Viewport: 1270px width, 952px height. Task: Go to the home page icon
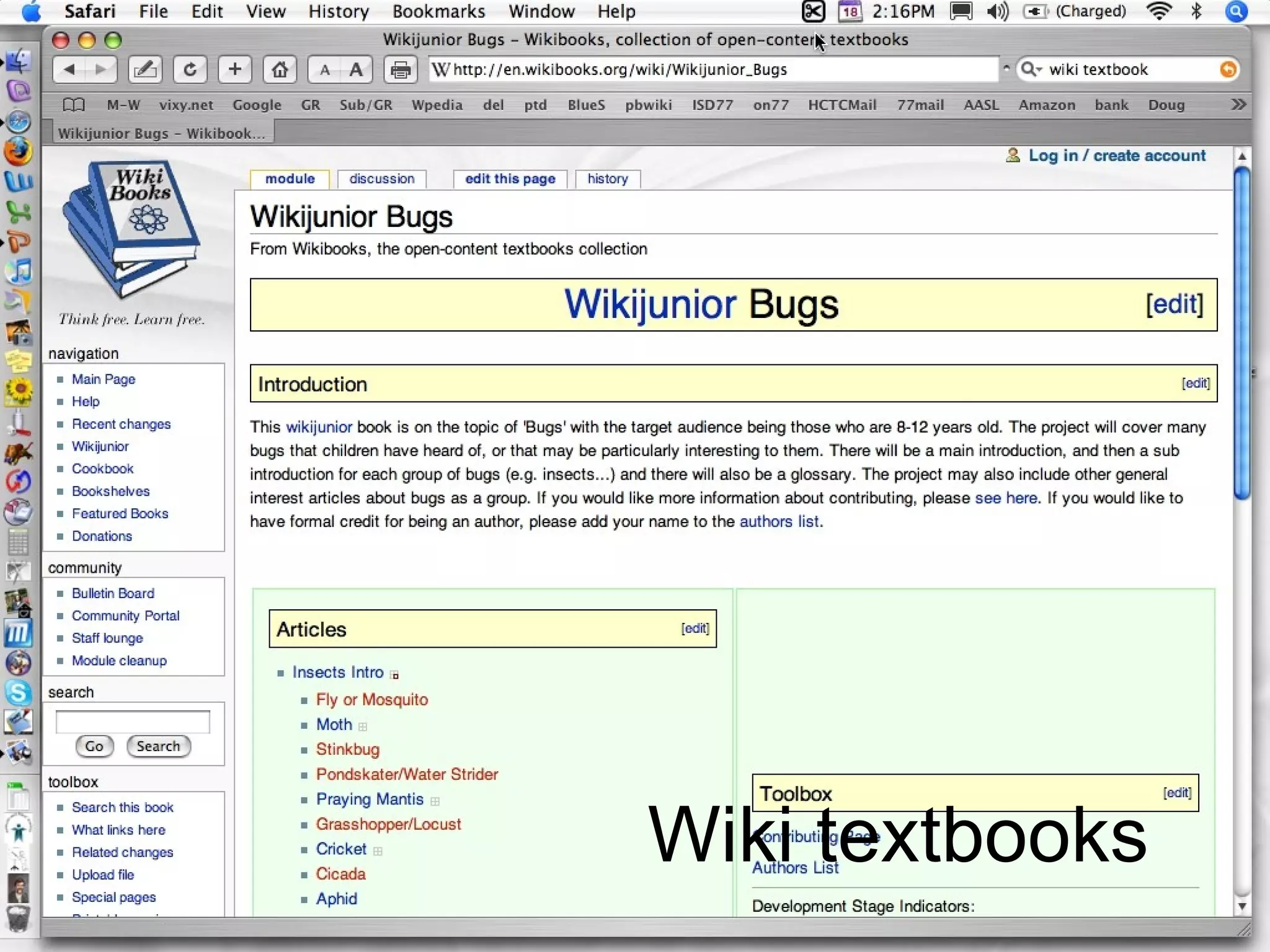[x=280, y=69]
